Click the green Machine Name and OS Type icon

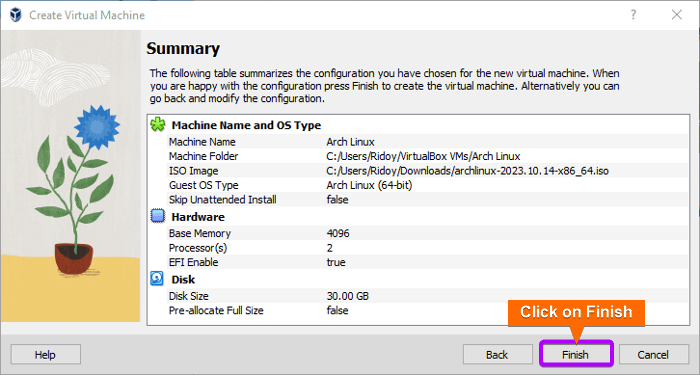coord(157,125)
